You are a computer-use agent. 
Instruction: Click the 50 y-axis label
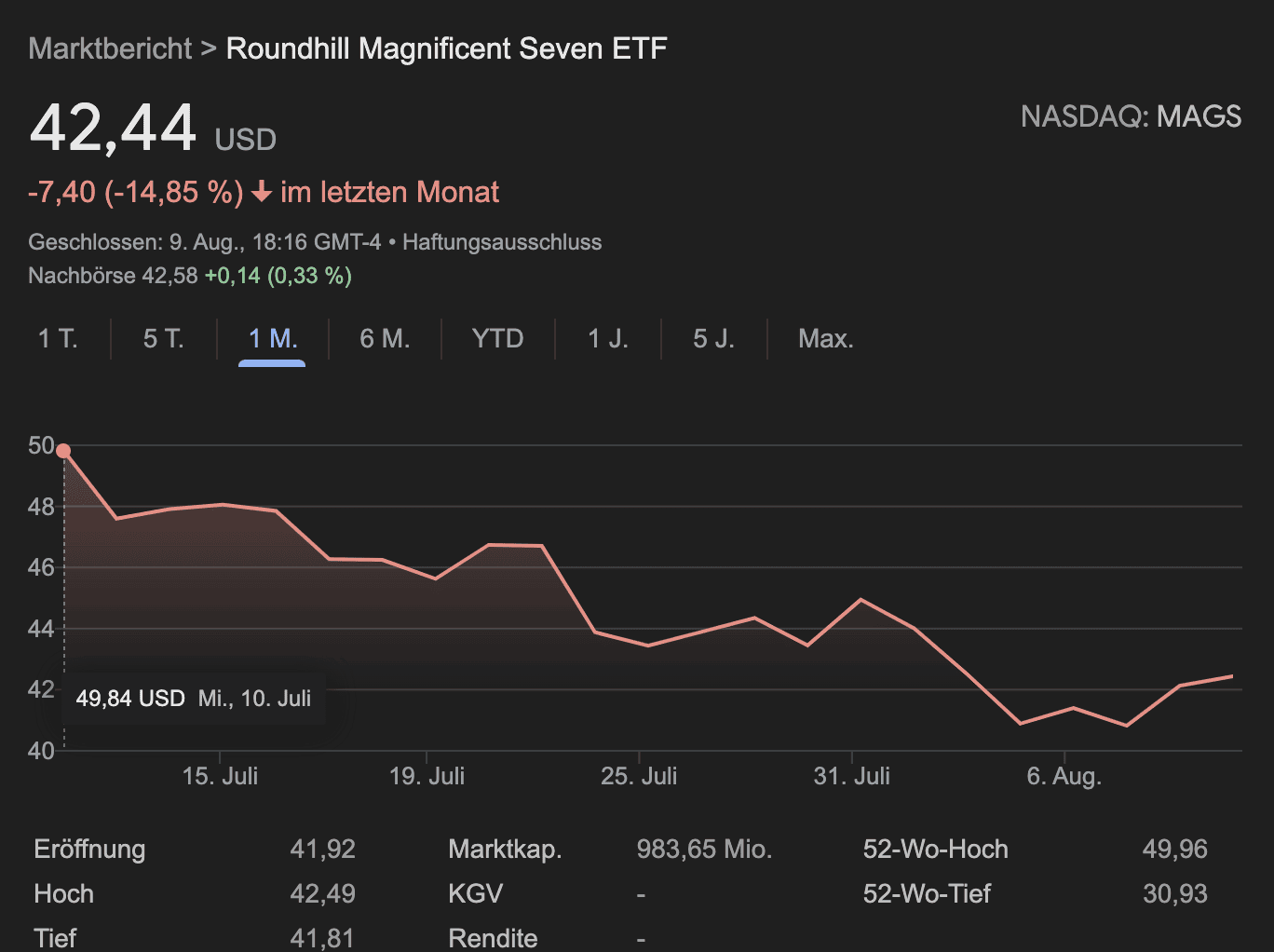[41, 445]
